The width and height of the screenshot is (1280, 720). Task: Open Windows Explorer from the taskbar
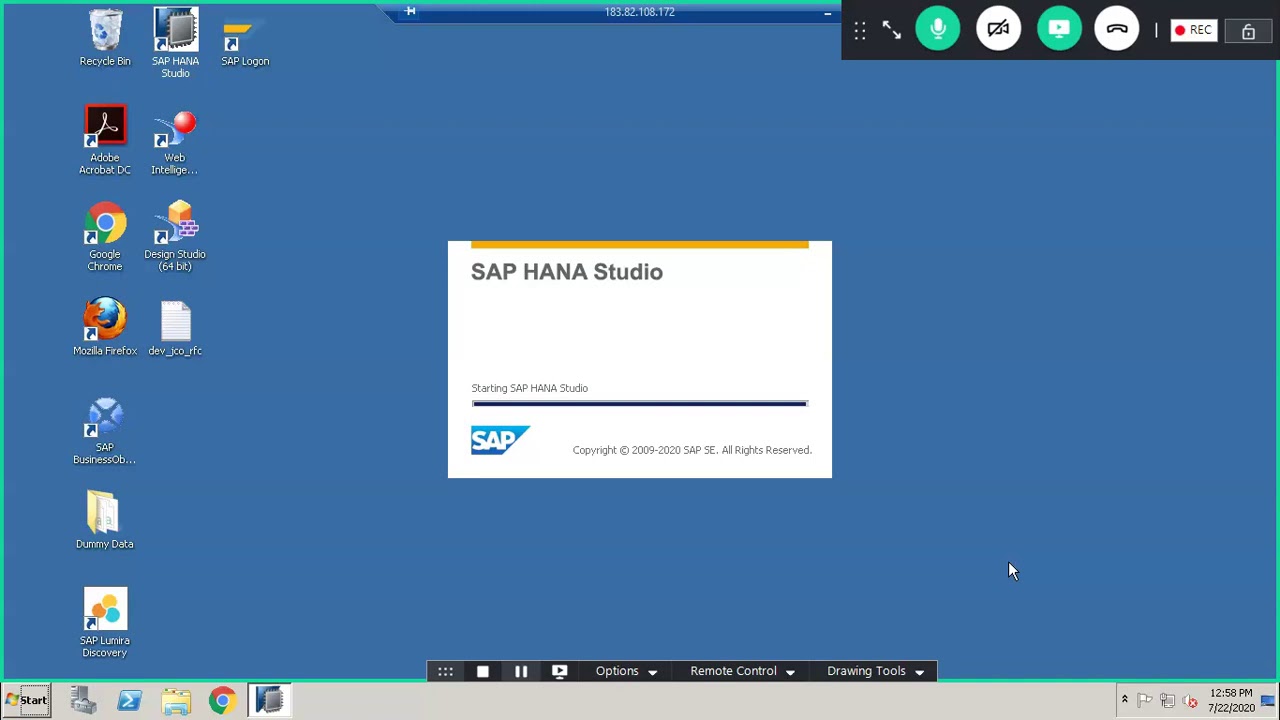(176, 701)
